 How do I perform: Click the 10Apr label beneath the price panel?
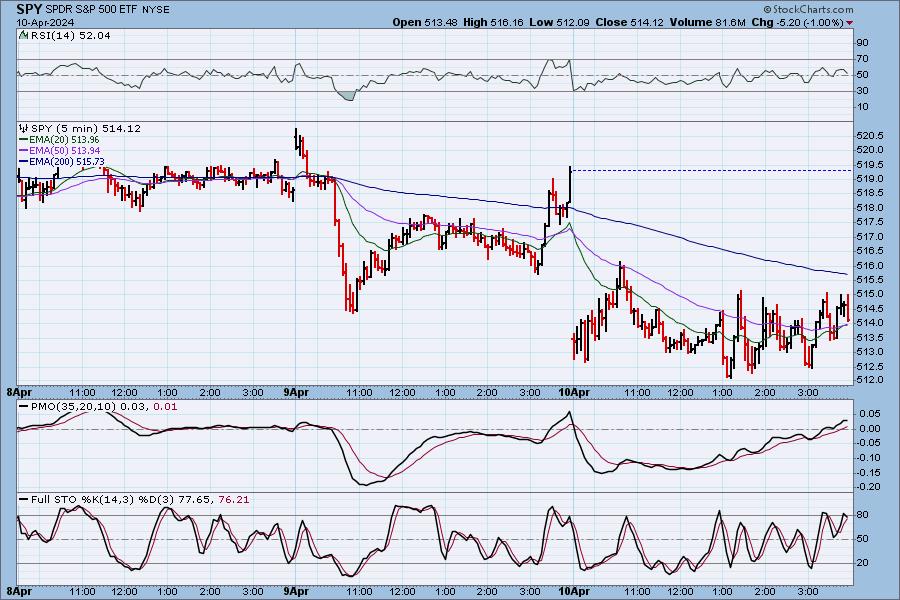pyautogui.click(x=573, y=393)
